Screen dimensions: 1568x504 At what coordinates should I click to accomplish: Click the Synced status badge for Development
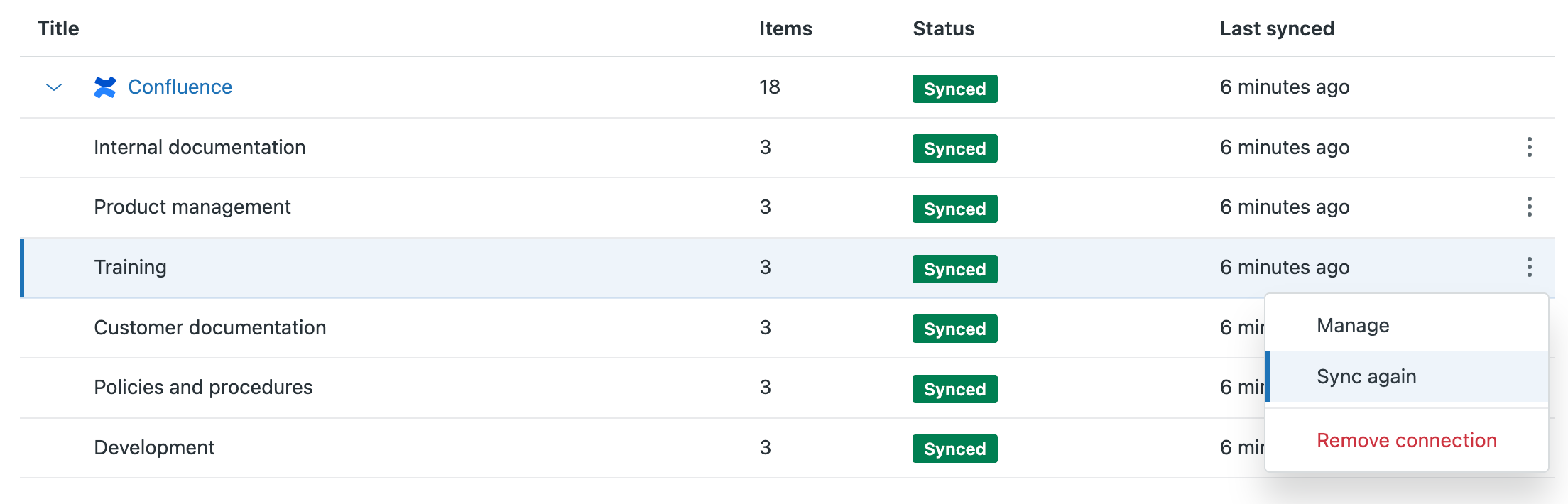954,449
